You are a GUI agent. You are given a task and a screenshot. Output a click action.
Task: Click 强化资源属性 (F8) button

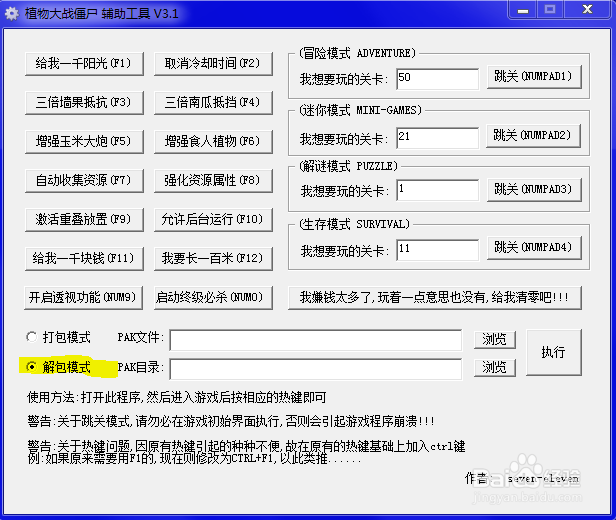point(213,180)
